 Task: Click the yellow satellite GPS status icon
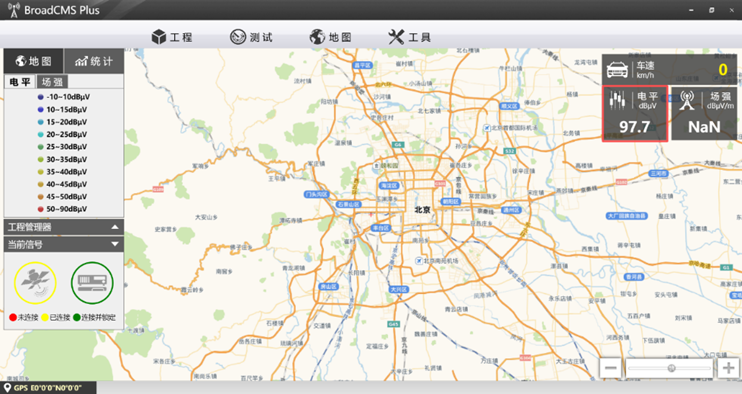35,282
